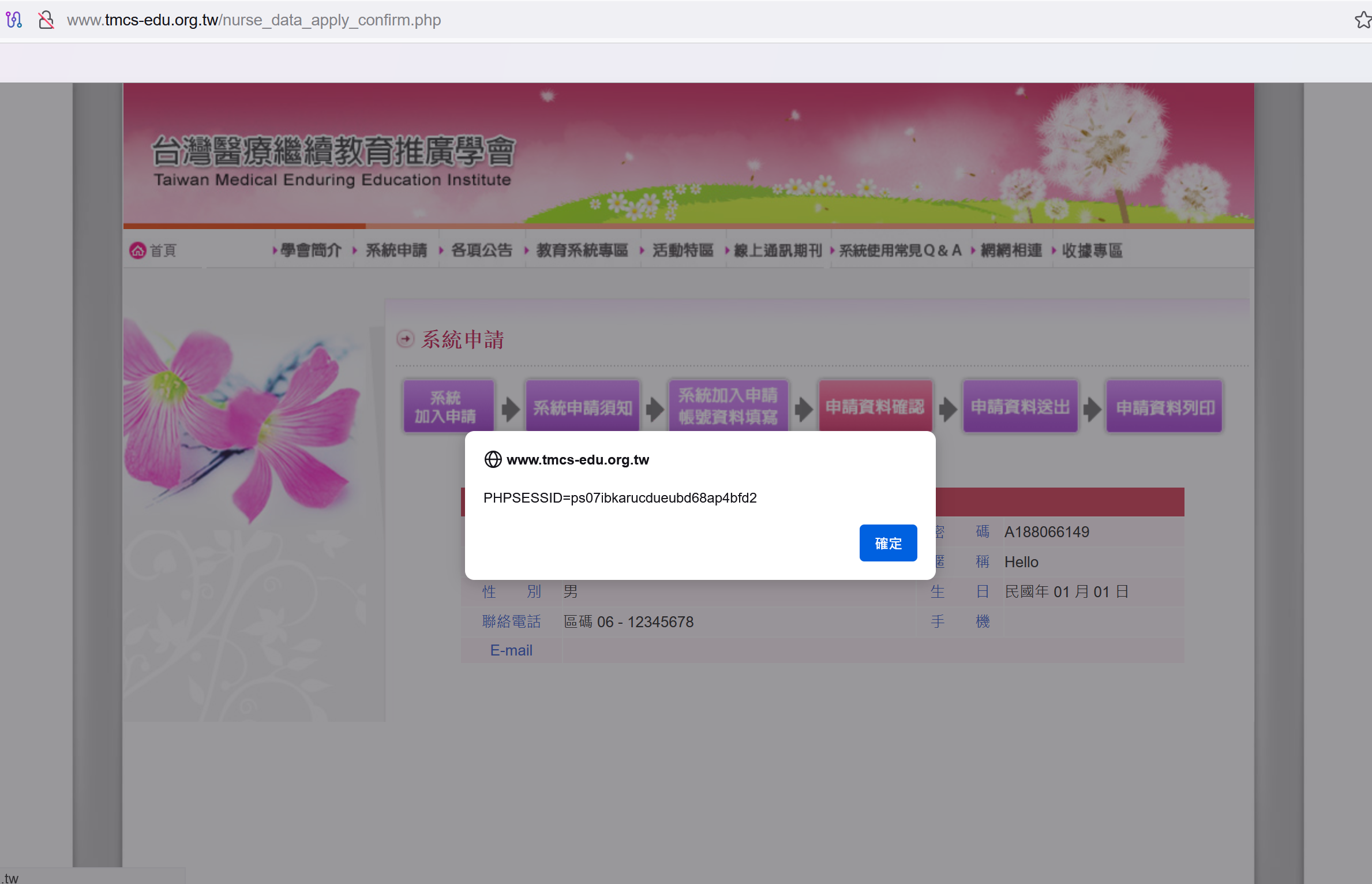
Task: Open the 系統申請 menu item
Action: click(396, 250)
